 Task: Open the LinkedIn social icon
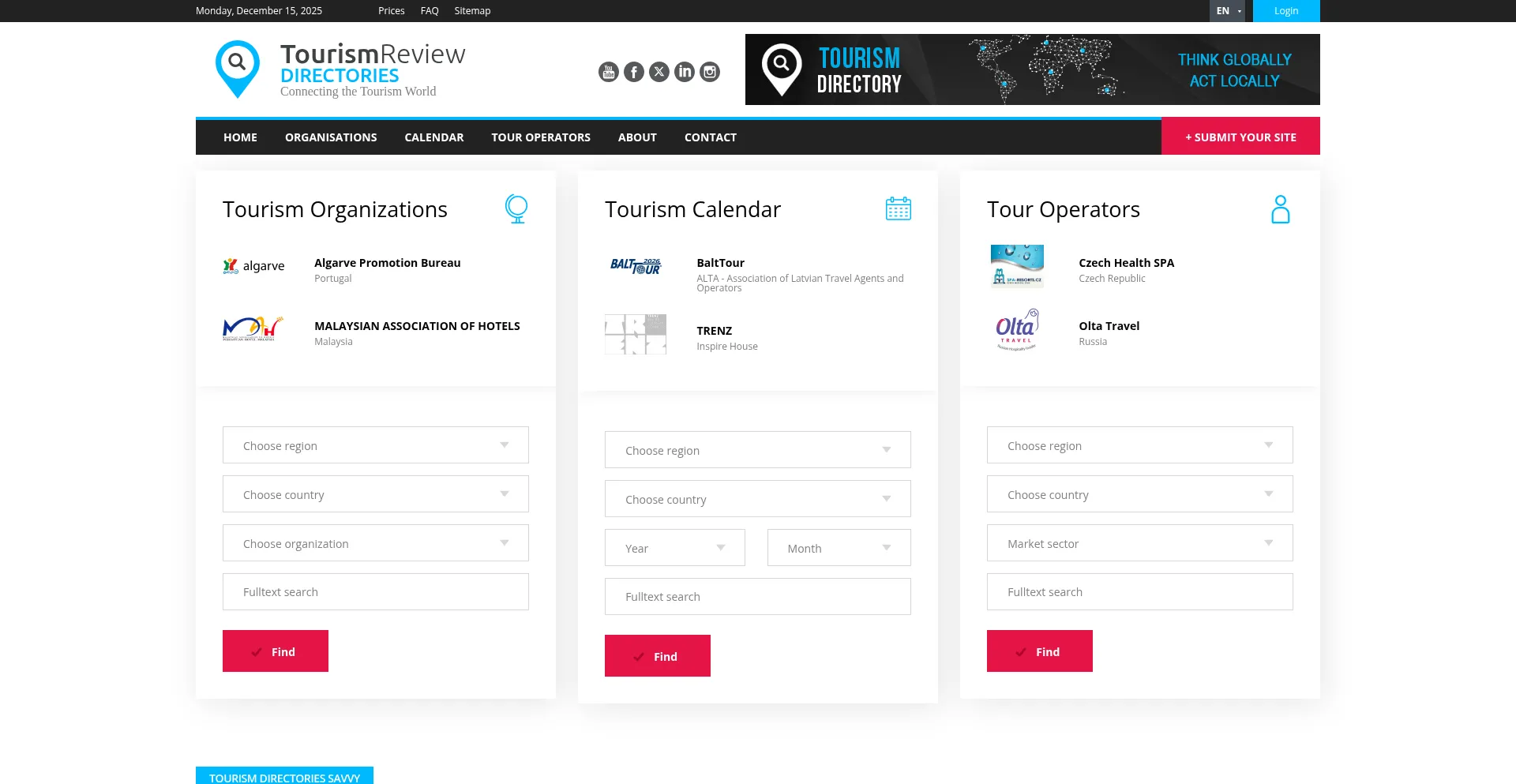pos(685,72)
